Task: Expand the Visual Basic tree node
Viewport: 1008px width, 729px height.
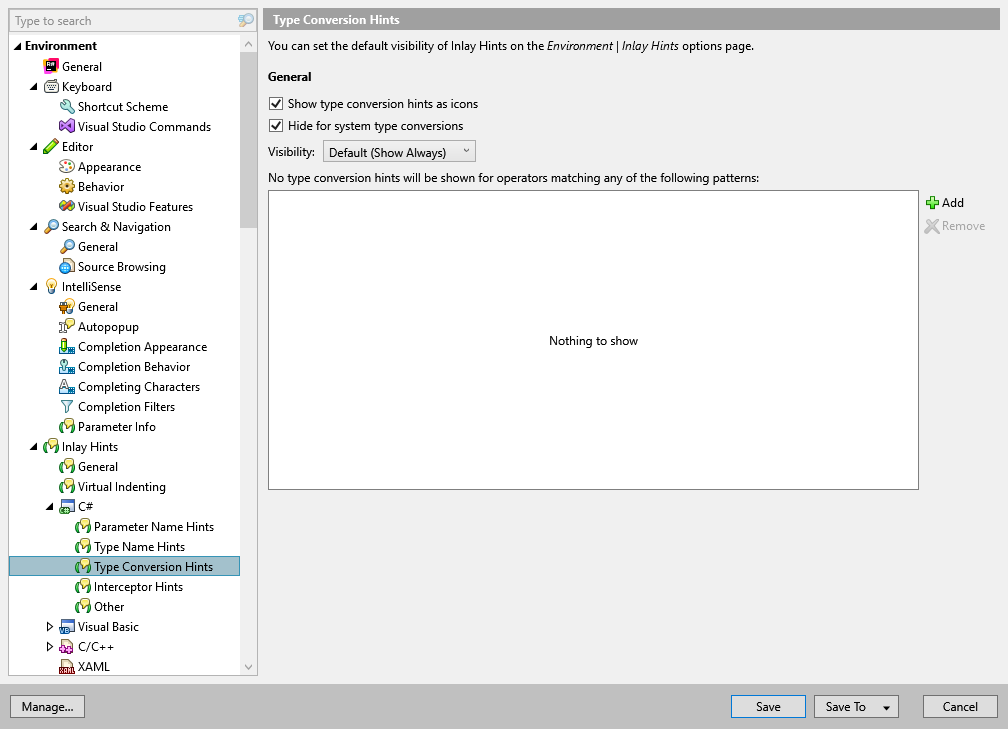Action: pyautogui.click(x=51, y=626)
